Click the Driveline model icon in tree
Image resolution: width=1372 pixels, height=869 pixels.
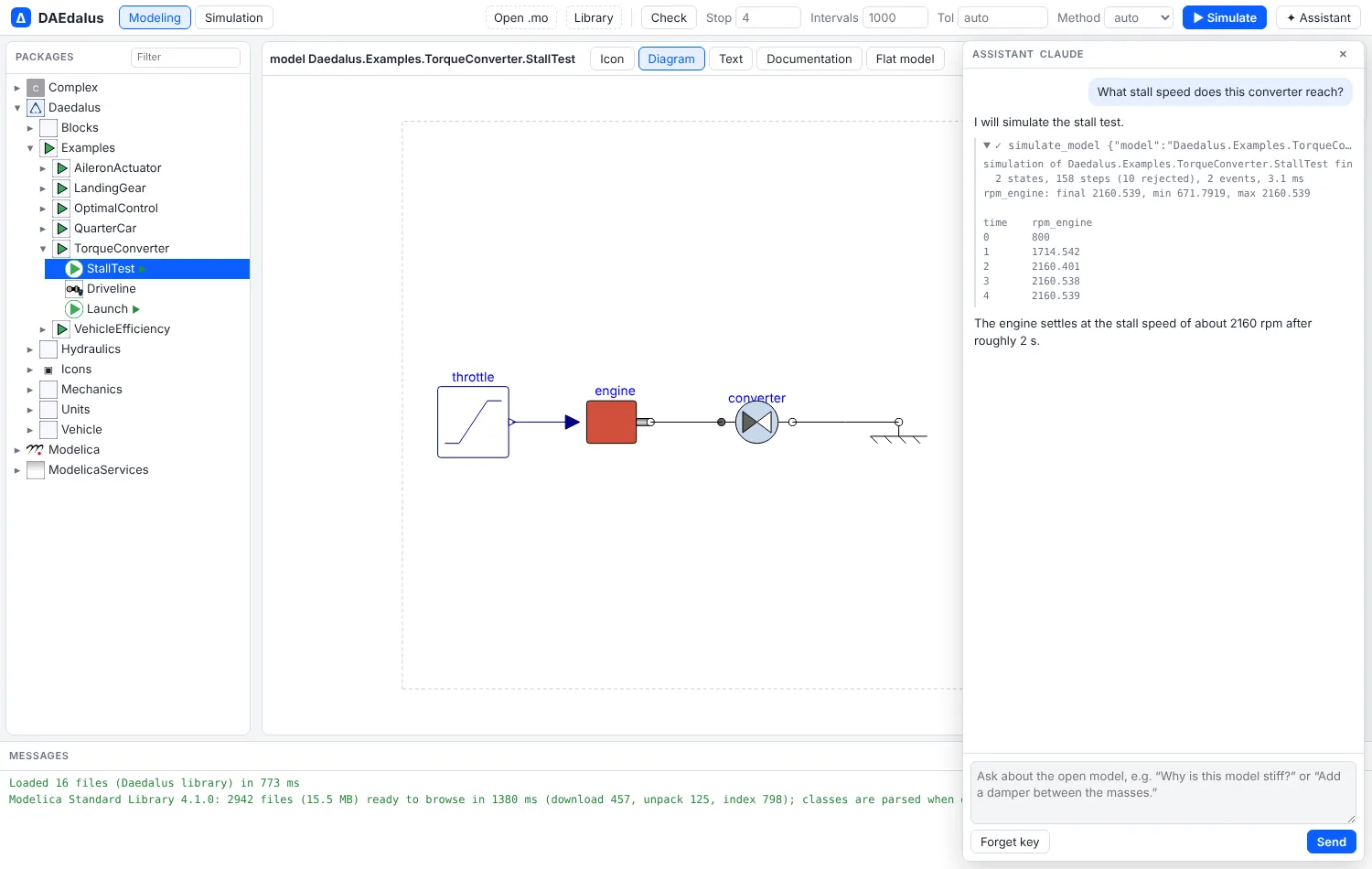click(x=74, y=289)
